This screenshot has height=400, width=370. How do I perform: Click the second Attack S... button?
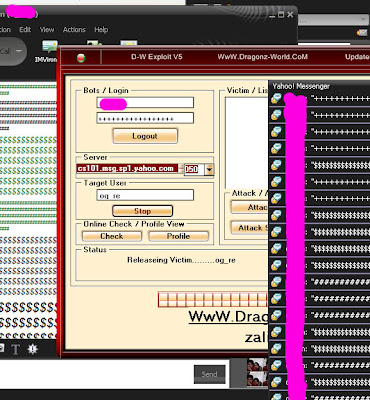(250, 228)
